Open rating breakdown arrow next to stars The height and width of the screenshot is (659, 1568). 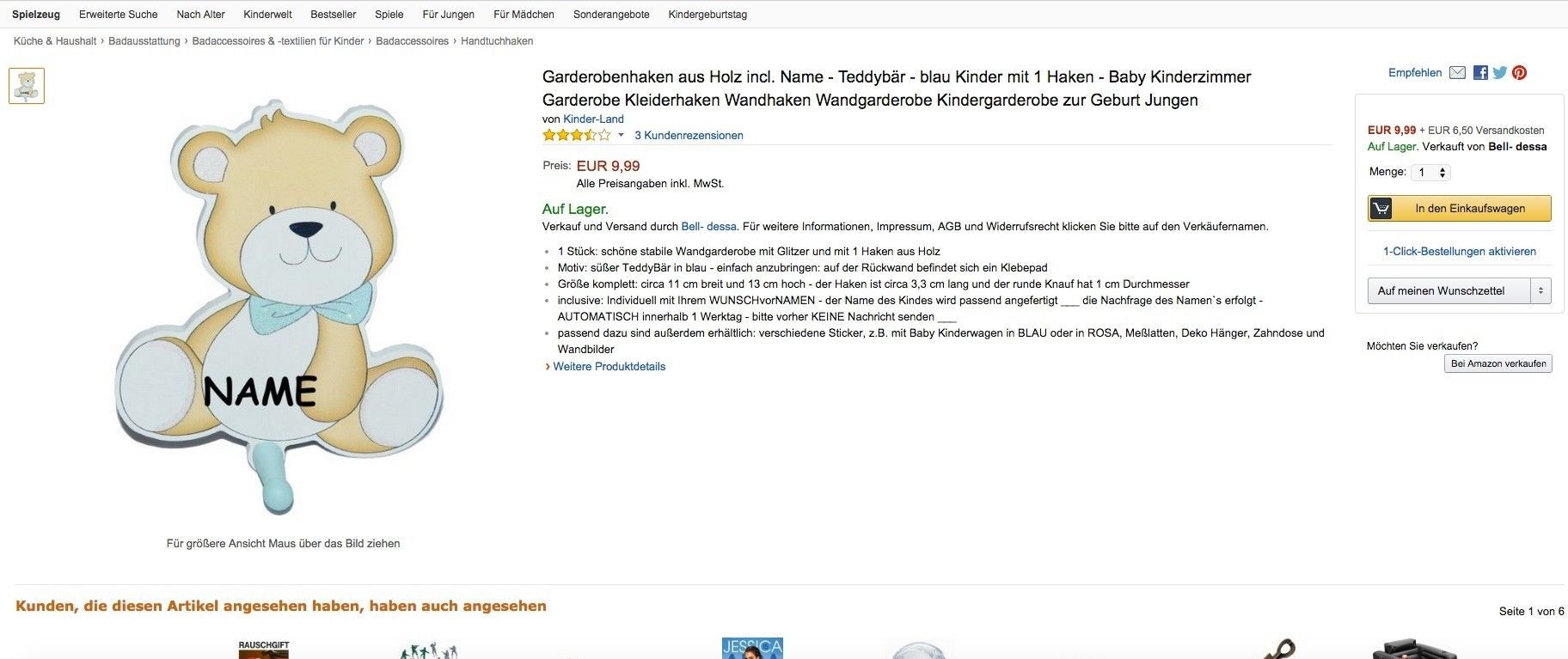point(621,135)
